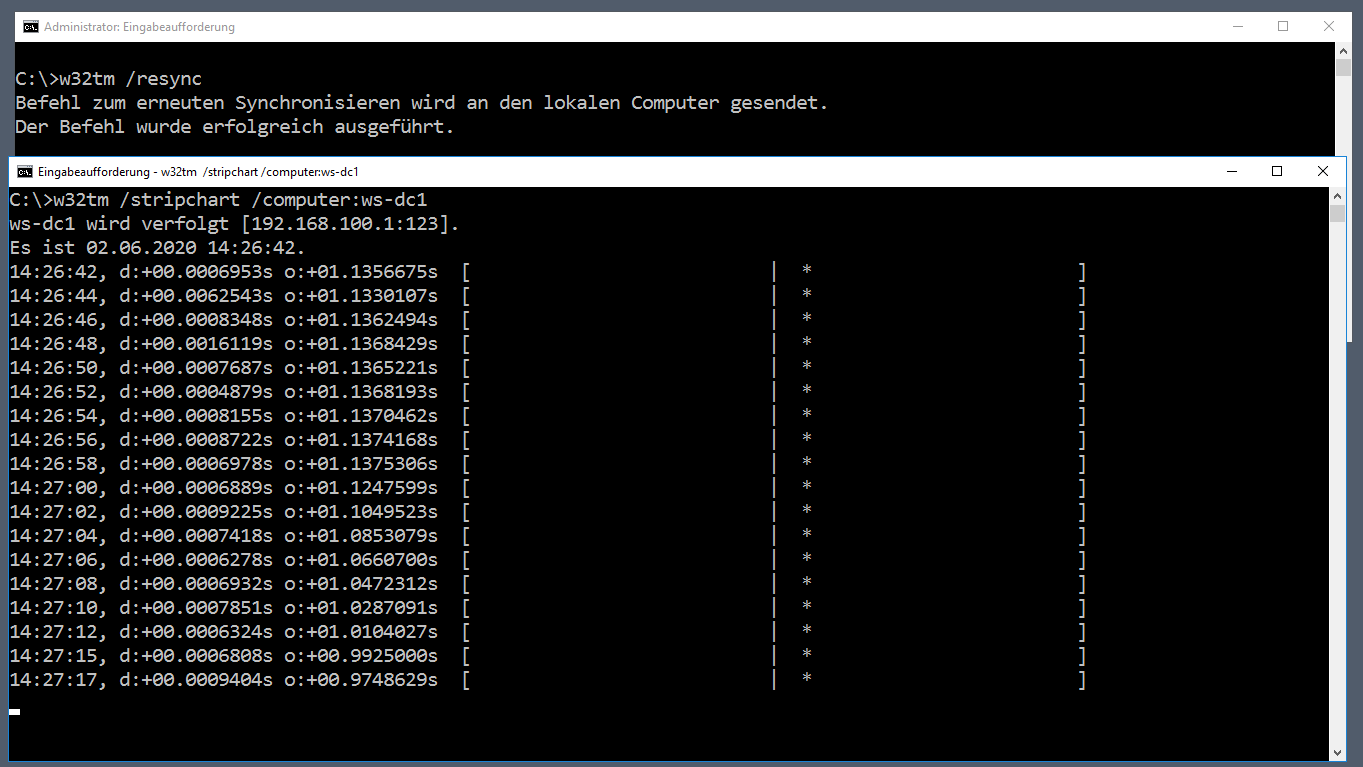Viewport: 1363px width, 767px height.
Task: Close the w32tm stripchart window
Action: [1323, 171]
